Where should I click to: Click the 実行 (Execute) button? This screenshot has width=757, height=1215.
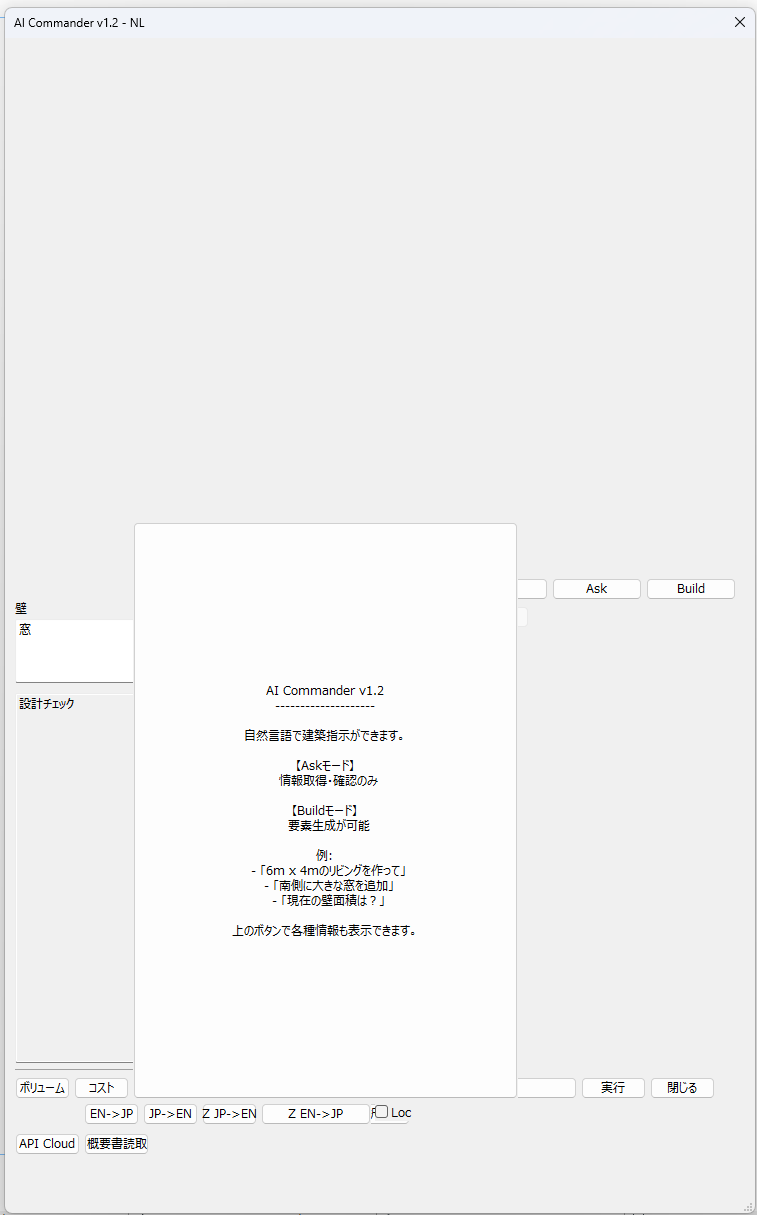tap(613, 1088)
